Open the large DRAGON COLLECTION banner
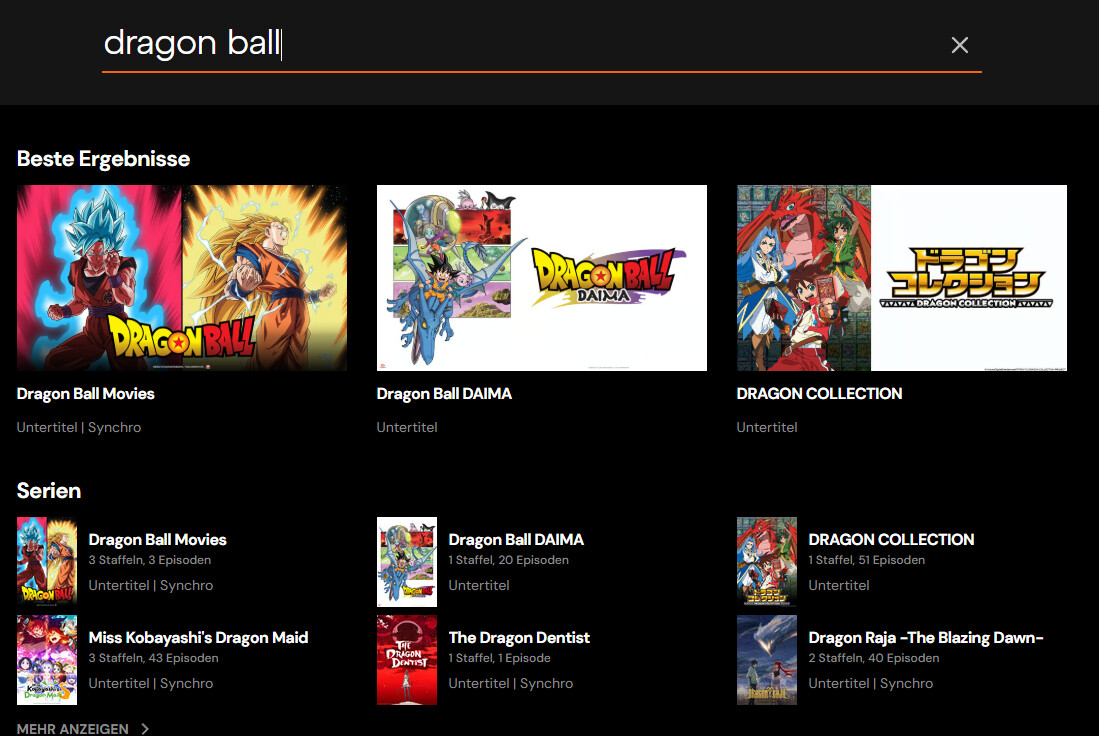1099x736 pixels. (x=901, y=278)
